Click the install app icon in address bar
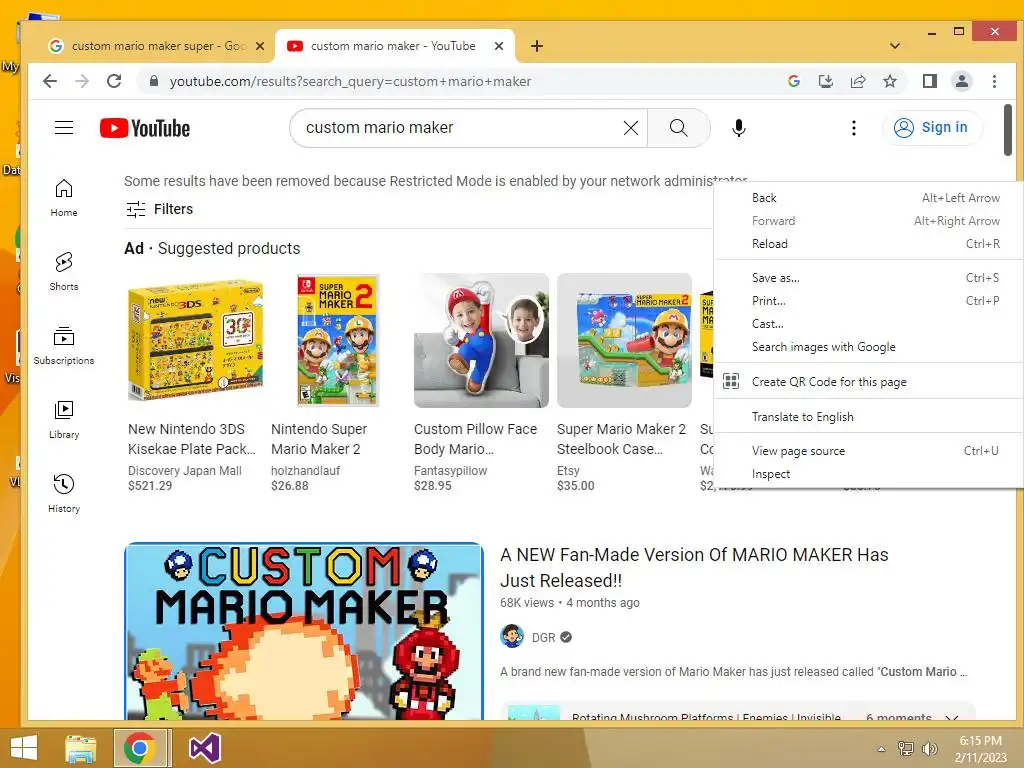 coord(825,81)
